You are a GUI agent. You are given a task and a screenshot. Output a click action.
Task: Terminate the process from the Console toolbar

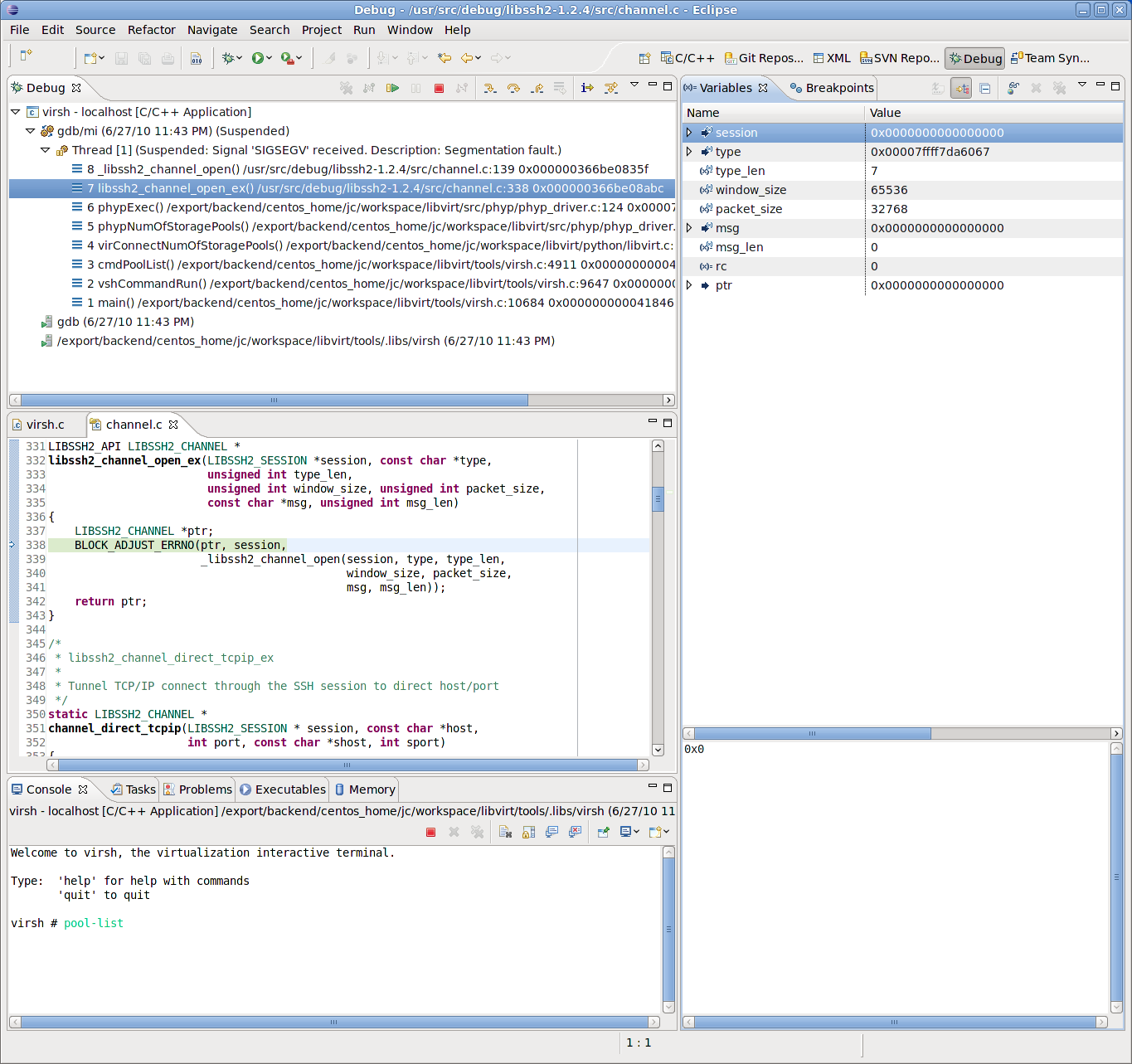click(x=430, y=832)
